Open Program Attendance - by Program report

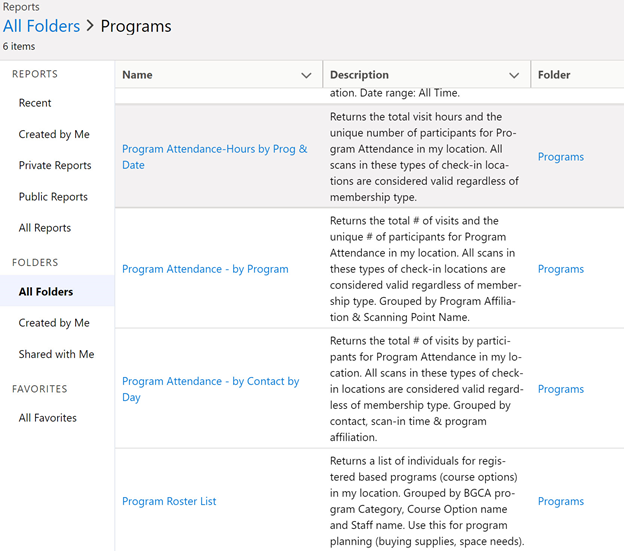tap(205, 269)
